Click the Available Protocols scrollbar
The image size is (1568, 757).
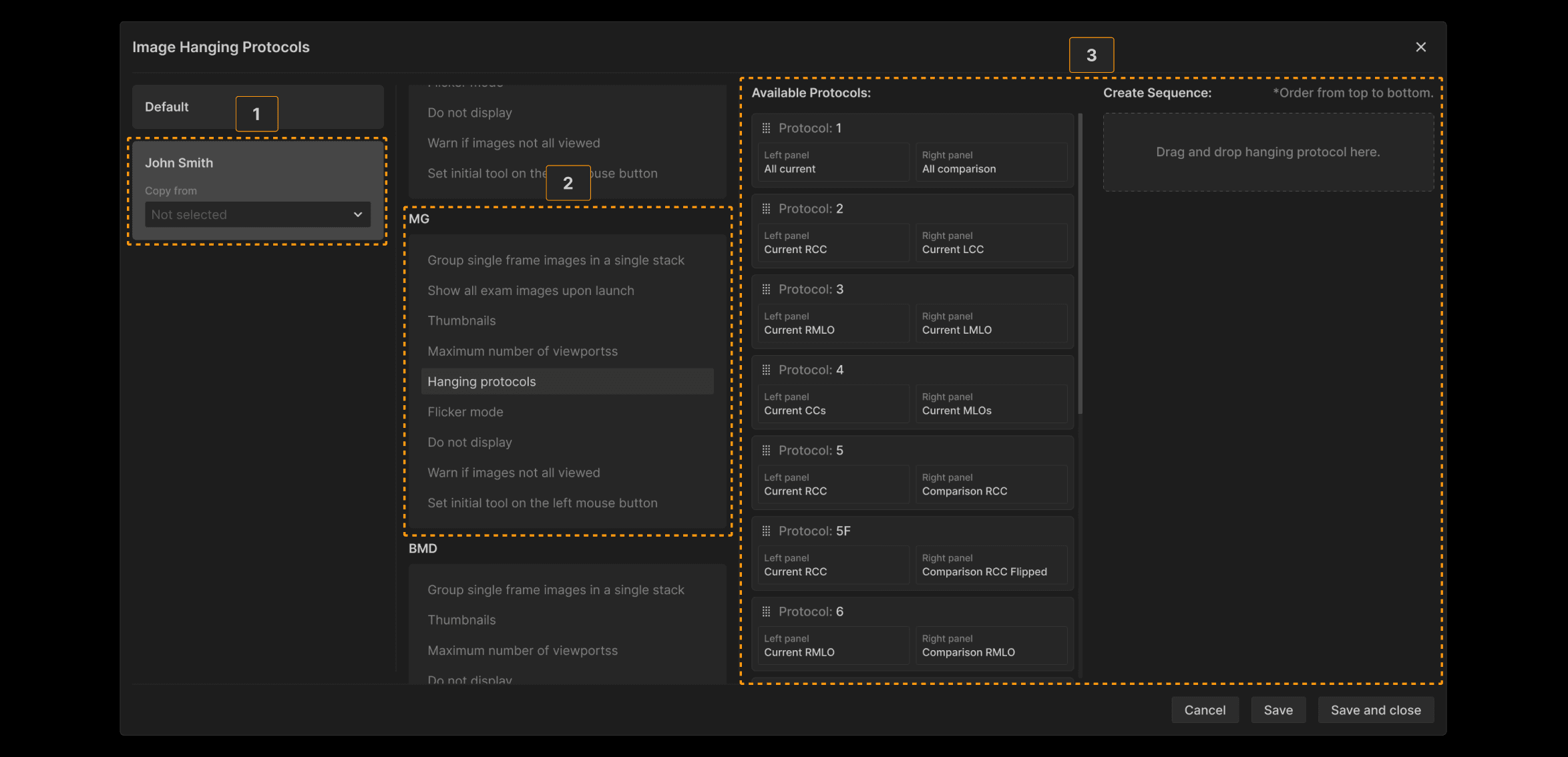click(1080, 264)
